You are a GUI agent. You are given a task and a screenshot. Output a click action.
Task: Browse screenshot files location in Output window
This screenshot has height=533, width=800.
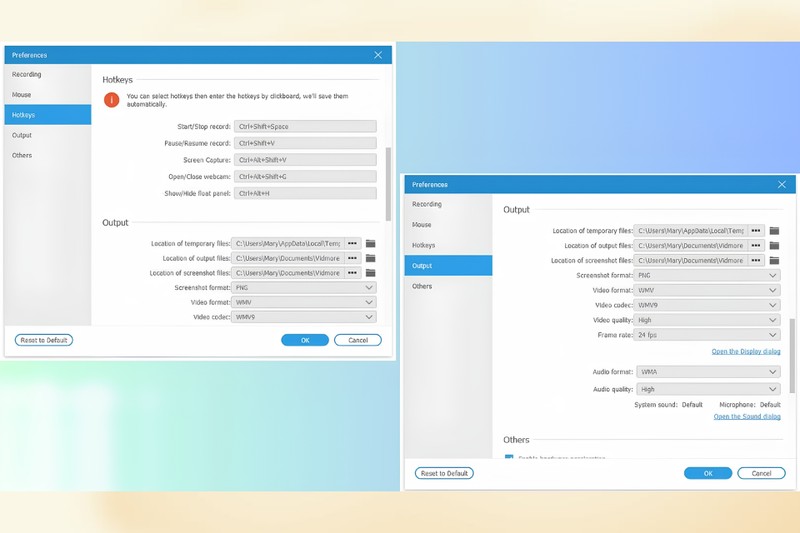(x=756, y=260)
